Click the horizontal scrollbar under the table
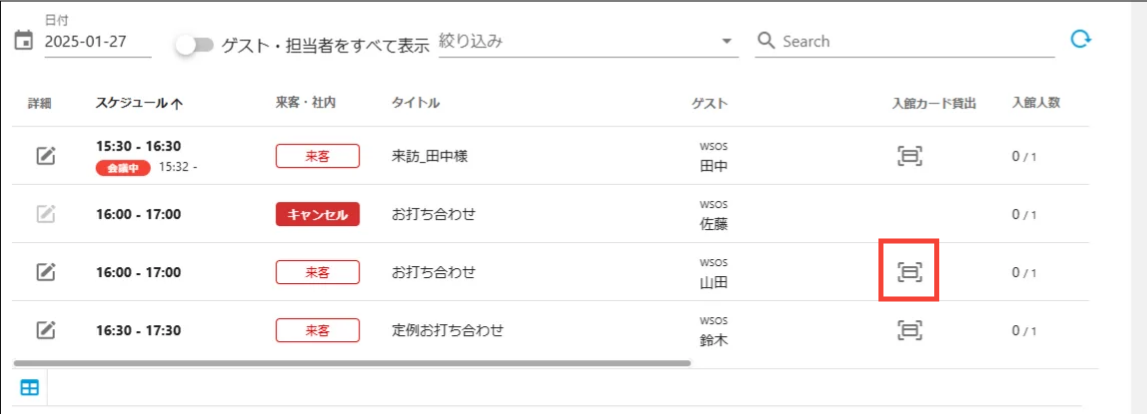 (x=352, y=362)
